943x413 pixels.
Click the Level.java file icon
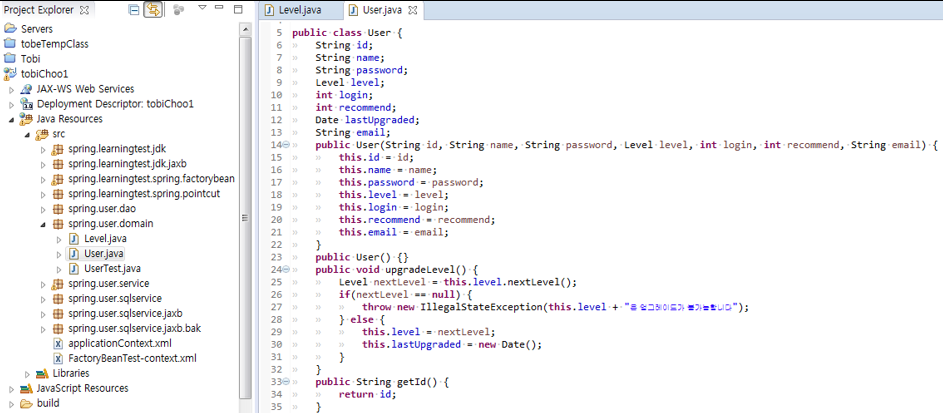coord(74,239)
